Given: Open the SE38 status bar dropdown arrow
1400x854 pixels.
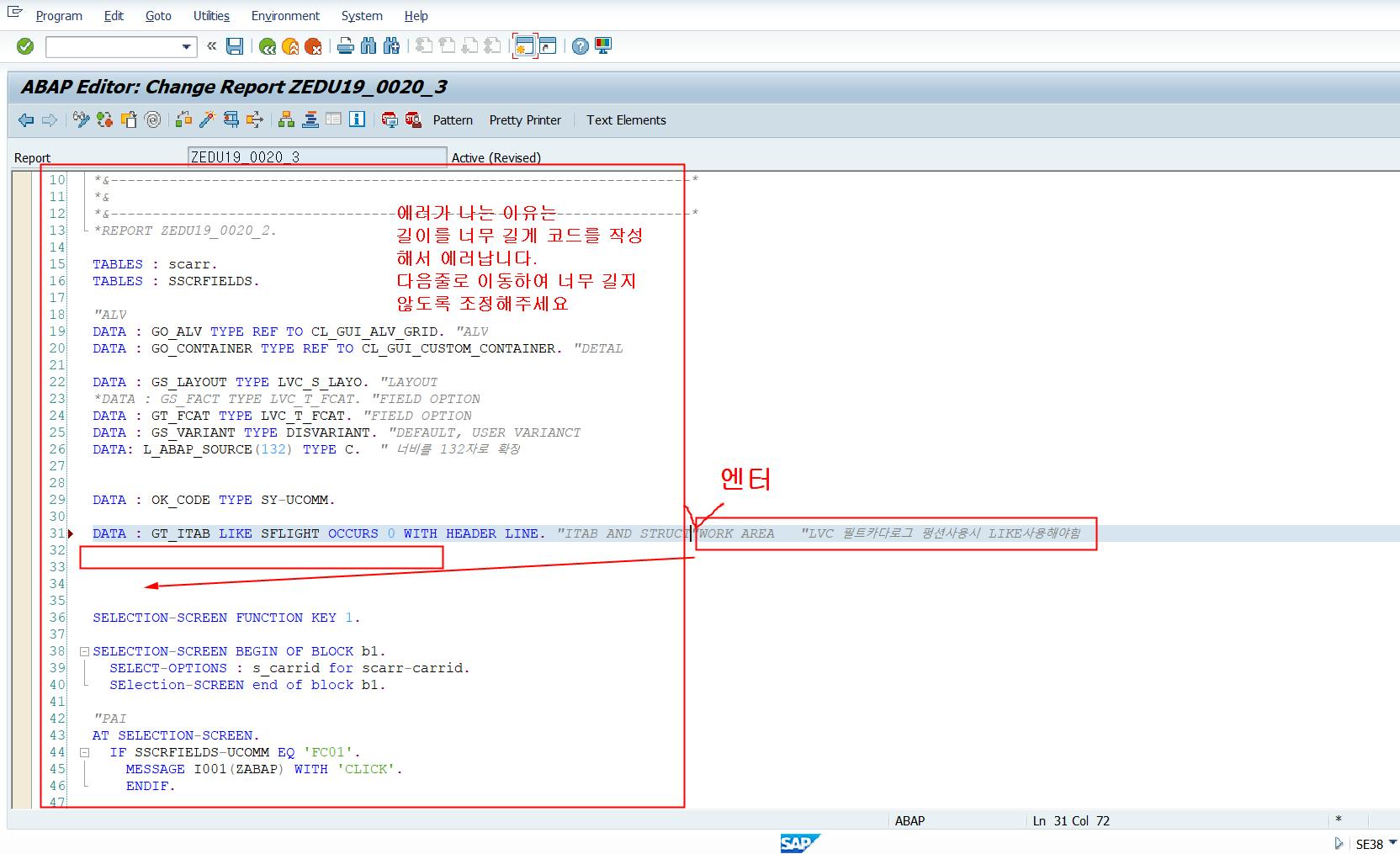Looking at the screenshot, I should (1392, 843).
